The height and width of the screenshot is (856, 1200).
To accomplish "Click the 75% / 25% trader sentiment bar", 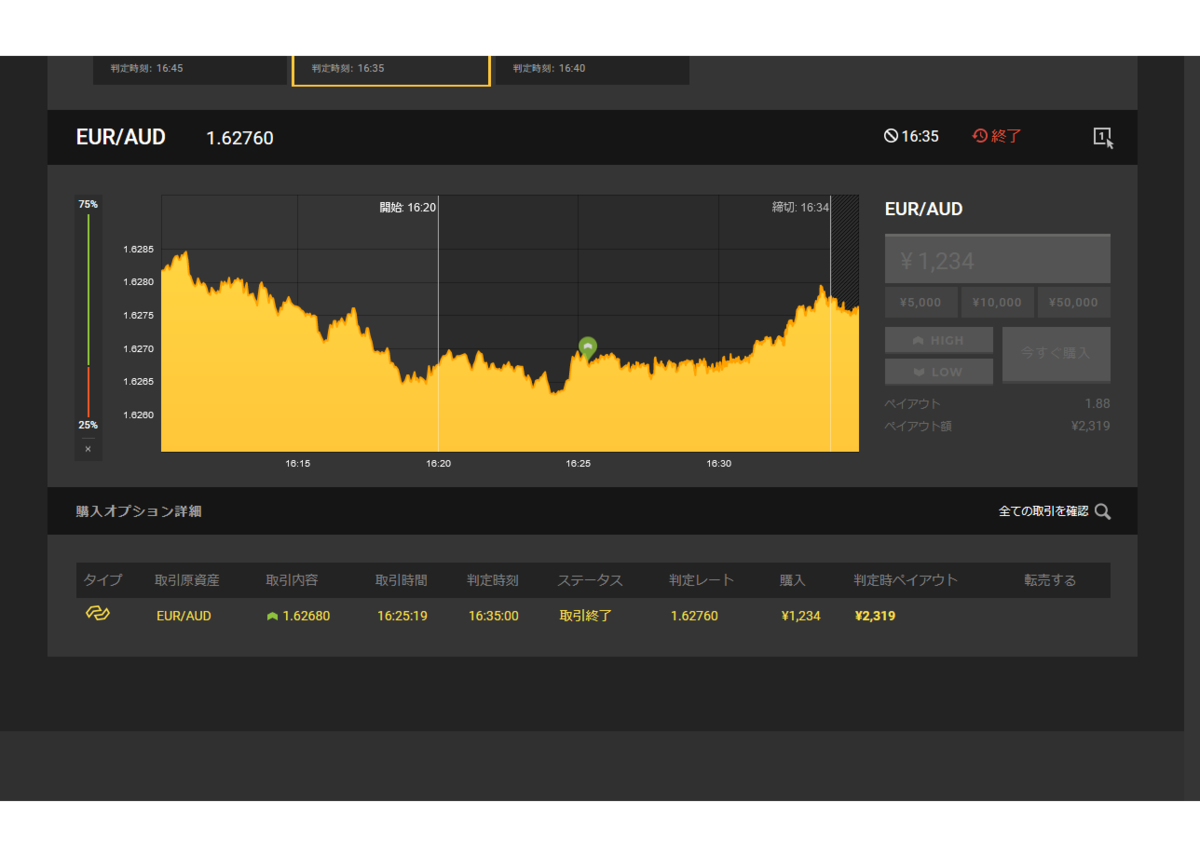I will (x=88, y=315).
